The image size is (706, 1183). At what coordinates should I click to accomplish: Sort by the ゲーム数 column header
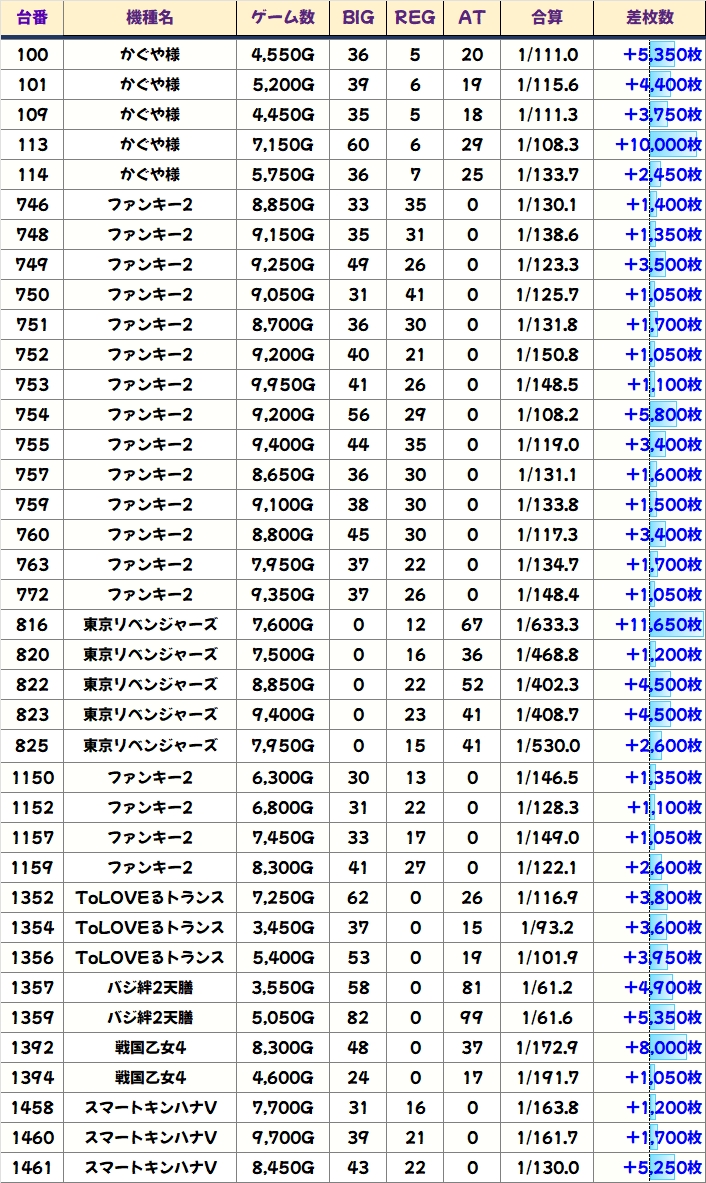coord(283,18)
